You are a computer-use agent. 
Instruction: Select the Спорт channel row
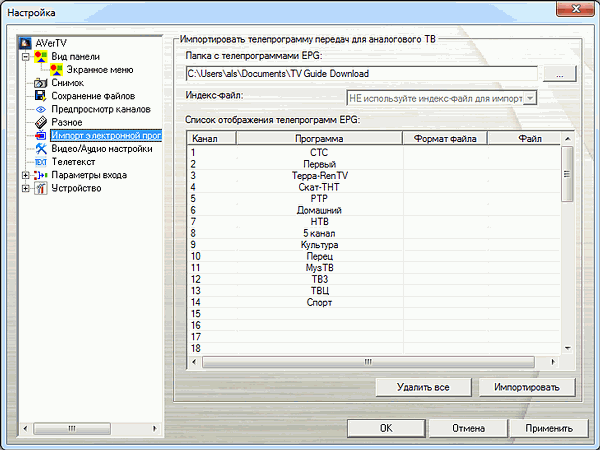pyautogui.click(x=374, y=302)
